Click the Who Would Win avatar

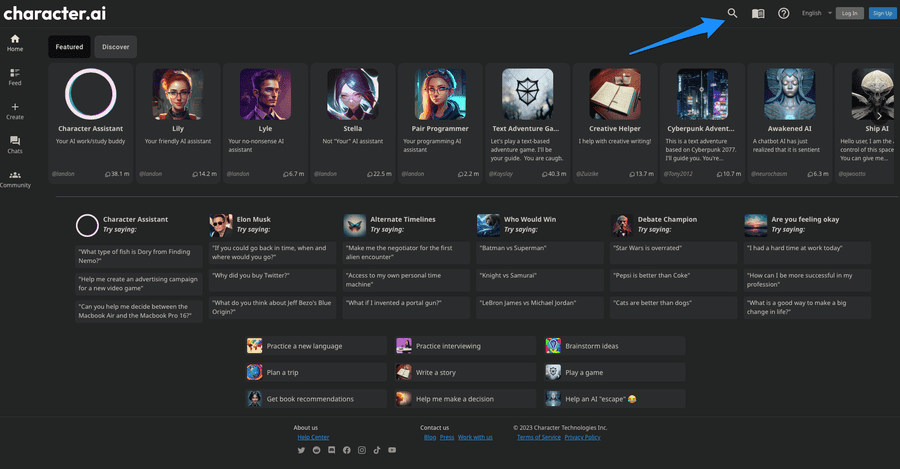pos(488,225)
